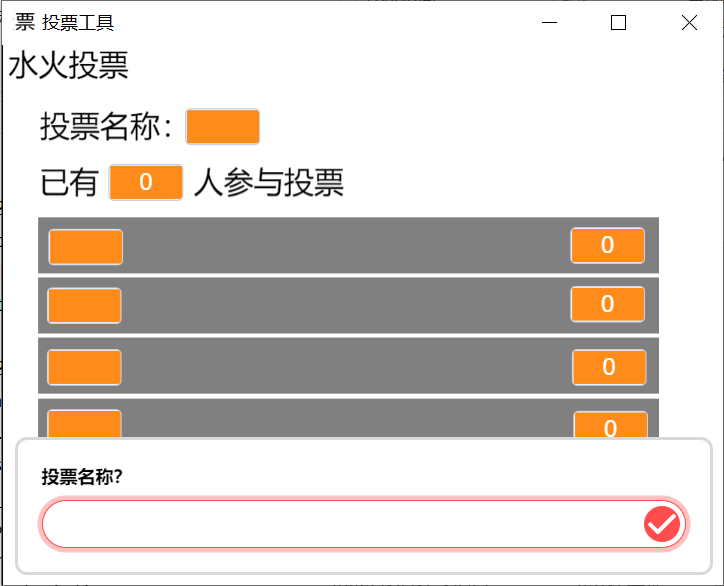Select the fourth option's orange name box
Screen dimensions: 724x586
84,423
